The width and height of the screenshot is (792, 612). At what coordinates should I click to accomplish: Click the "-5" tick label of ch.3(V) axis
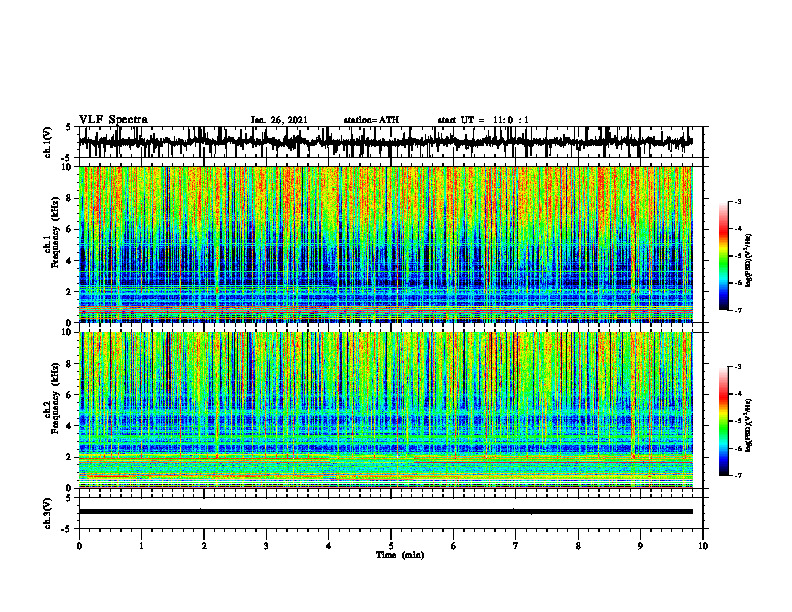[68, 529]
